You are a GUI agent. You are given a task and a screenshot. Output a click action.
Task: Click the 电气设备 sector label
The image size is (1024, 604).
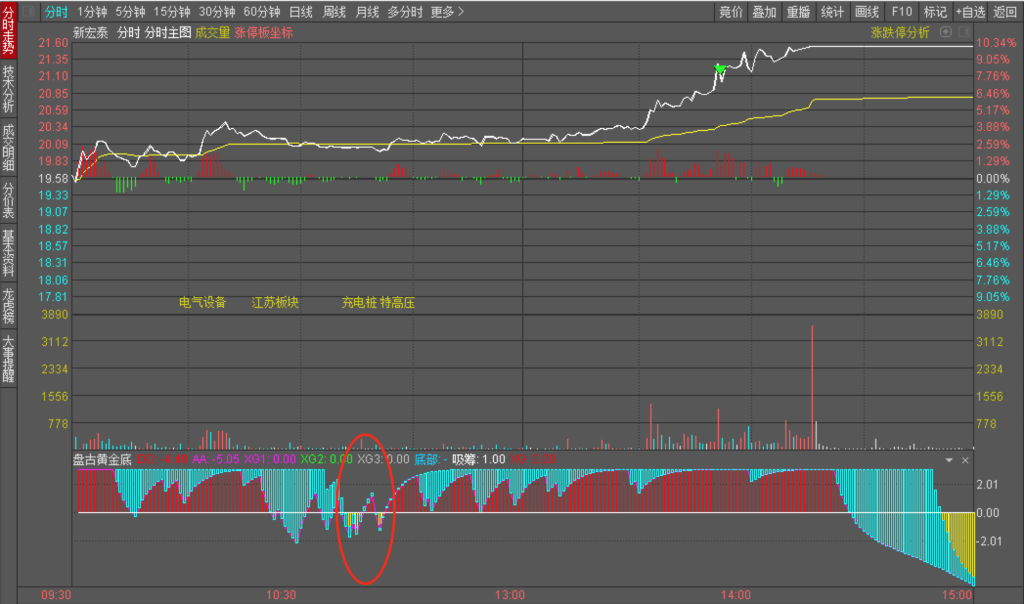203,302
